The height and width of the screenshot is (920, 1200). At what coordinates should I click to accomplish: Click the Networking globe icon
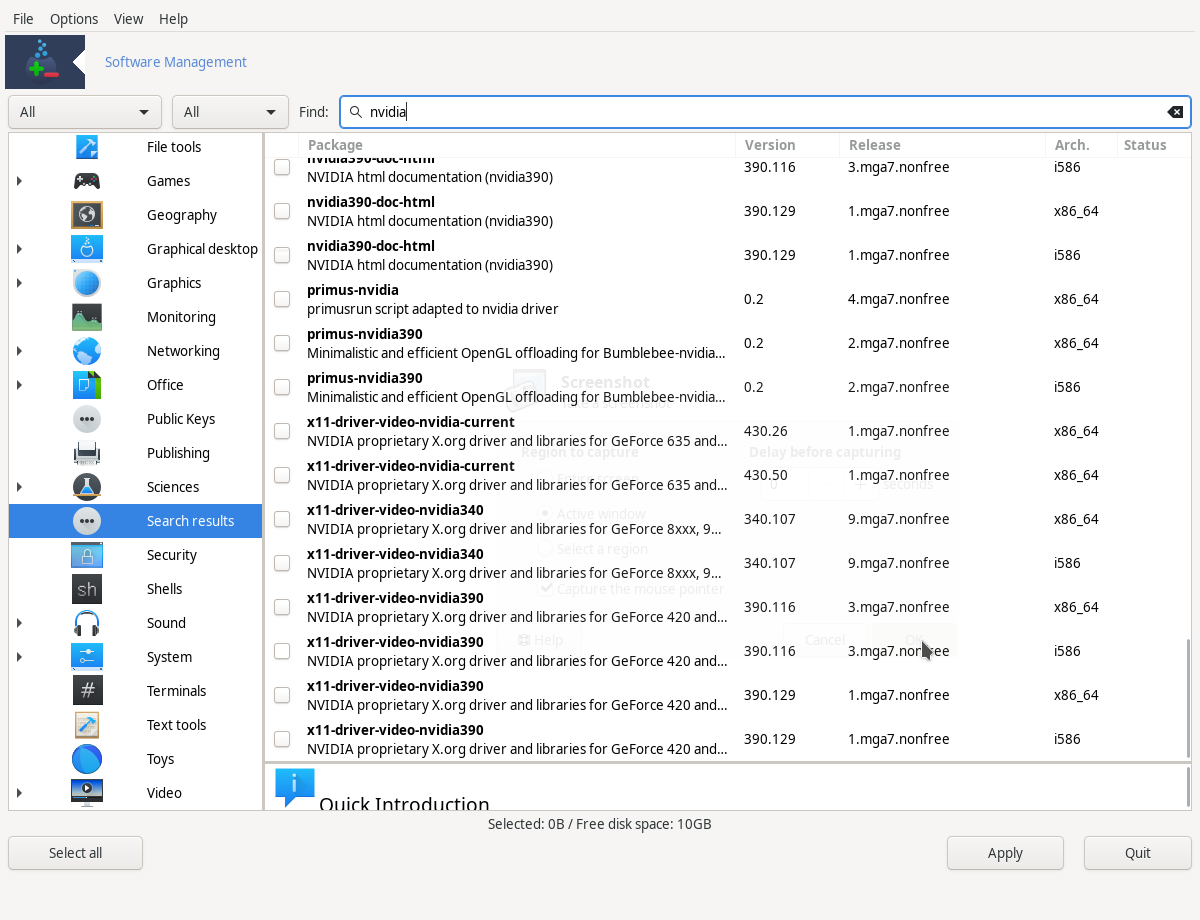pyautogui.click(x=87, y=351)
